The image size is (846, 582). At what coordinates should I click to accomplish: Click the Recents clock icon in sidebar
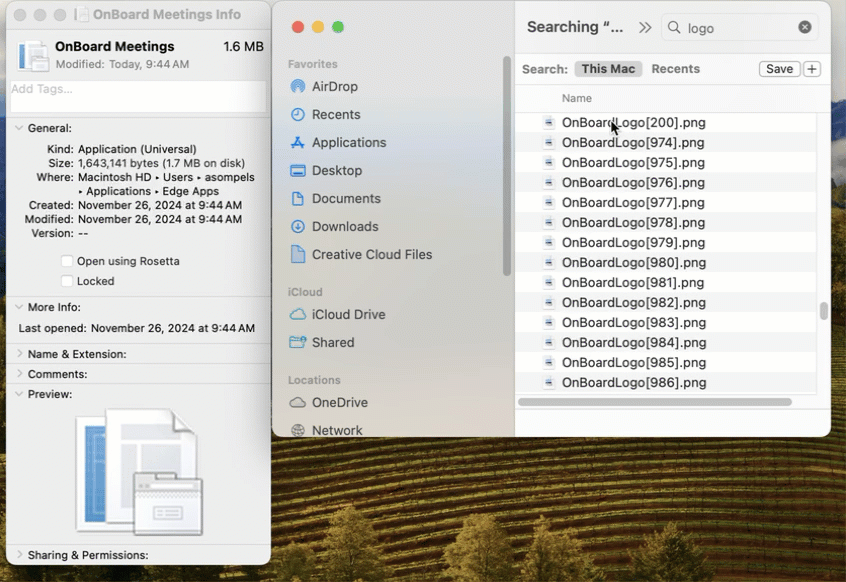pyautogui.click(x=297, y=115)
